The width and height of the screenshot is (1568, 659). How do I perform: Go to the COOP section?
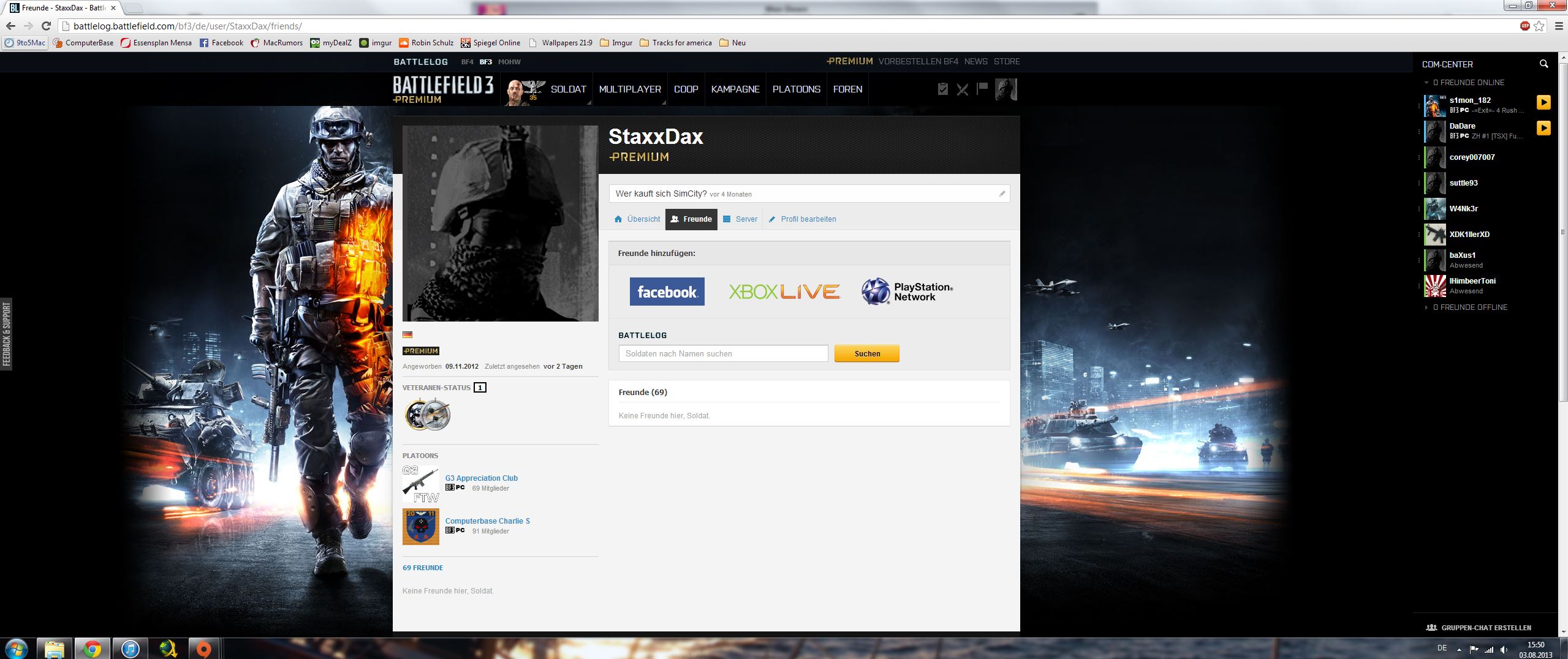click(686, 89)
